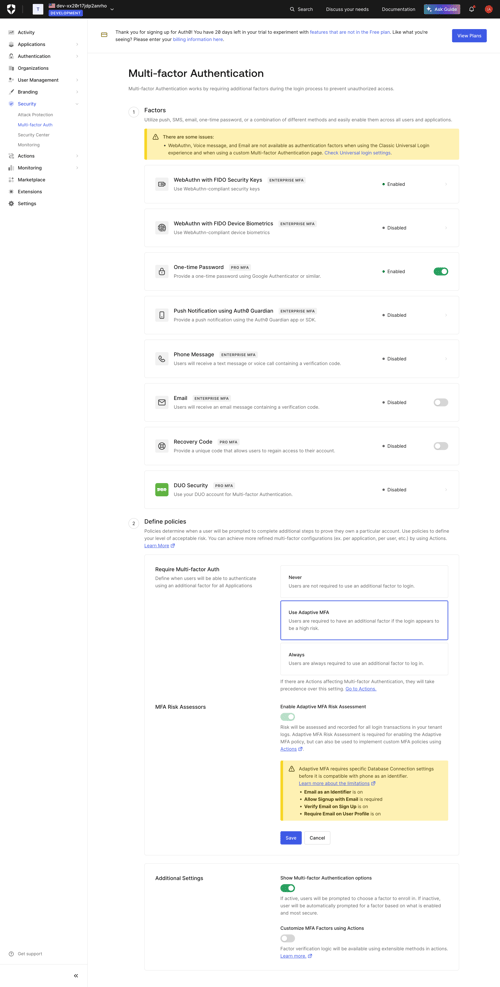Open the user avatar menu

click(488, 9)
